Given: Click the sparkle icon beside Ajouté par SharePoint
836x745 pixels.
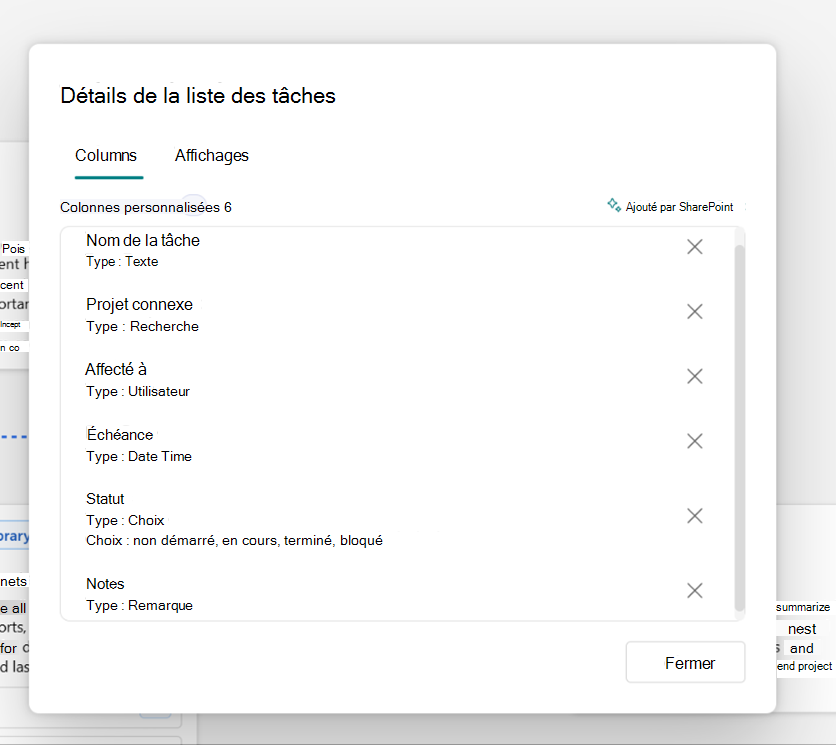Looking at the screenshot, I should [x=614, y=205].
